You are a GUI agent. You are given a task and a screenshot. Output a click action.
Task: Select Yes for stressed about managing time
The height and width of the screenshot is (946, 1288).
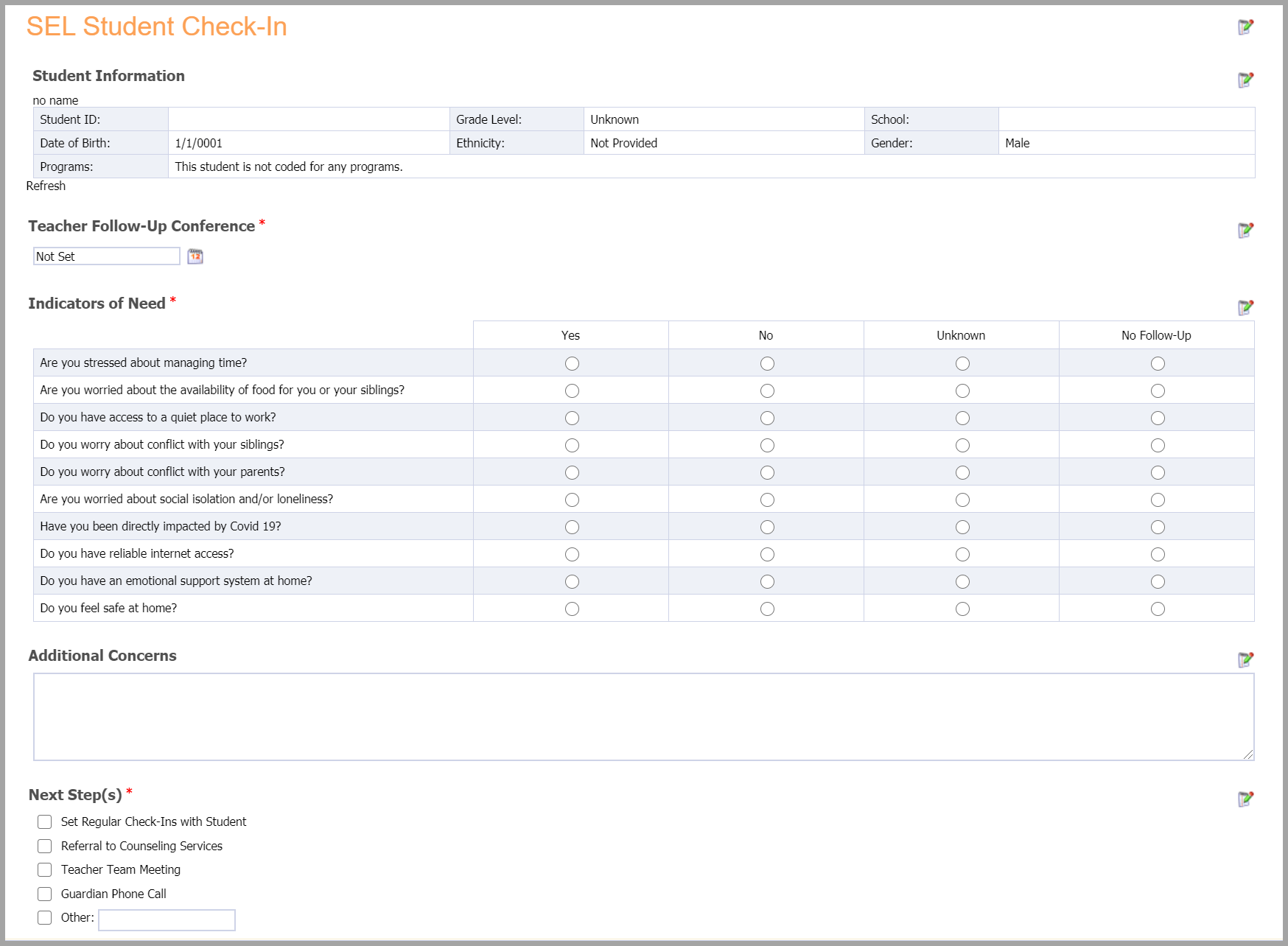click(x=572, y=363)
